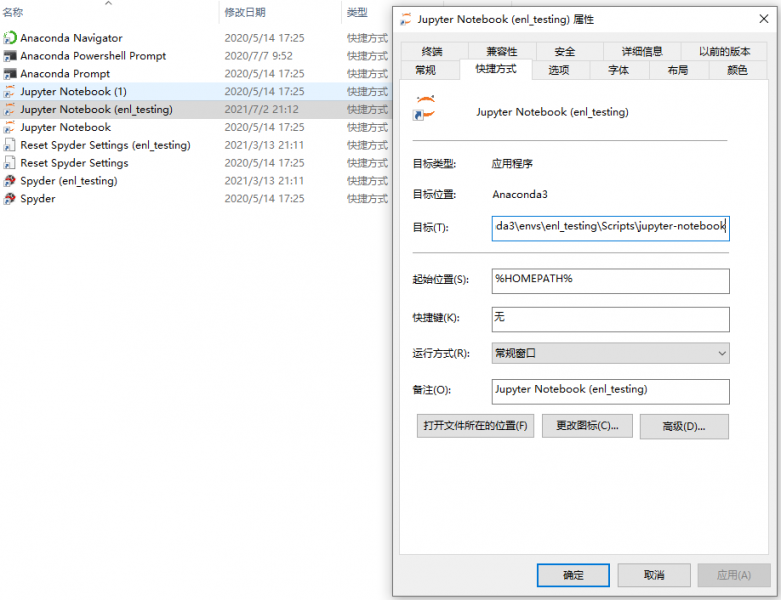Screen dimensions: 781x600
Task: Select the Anaconda Powershell Prompt icon
Action: 10,56
